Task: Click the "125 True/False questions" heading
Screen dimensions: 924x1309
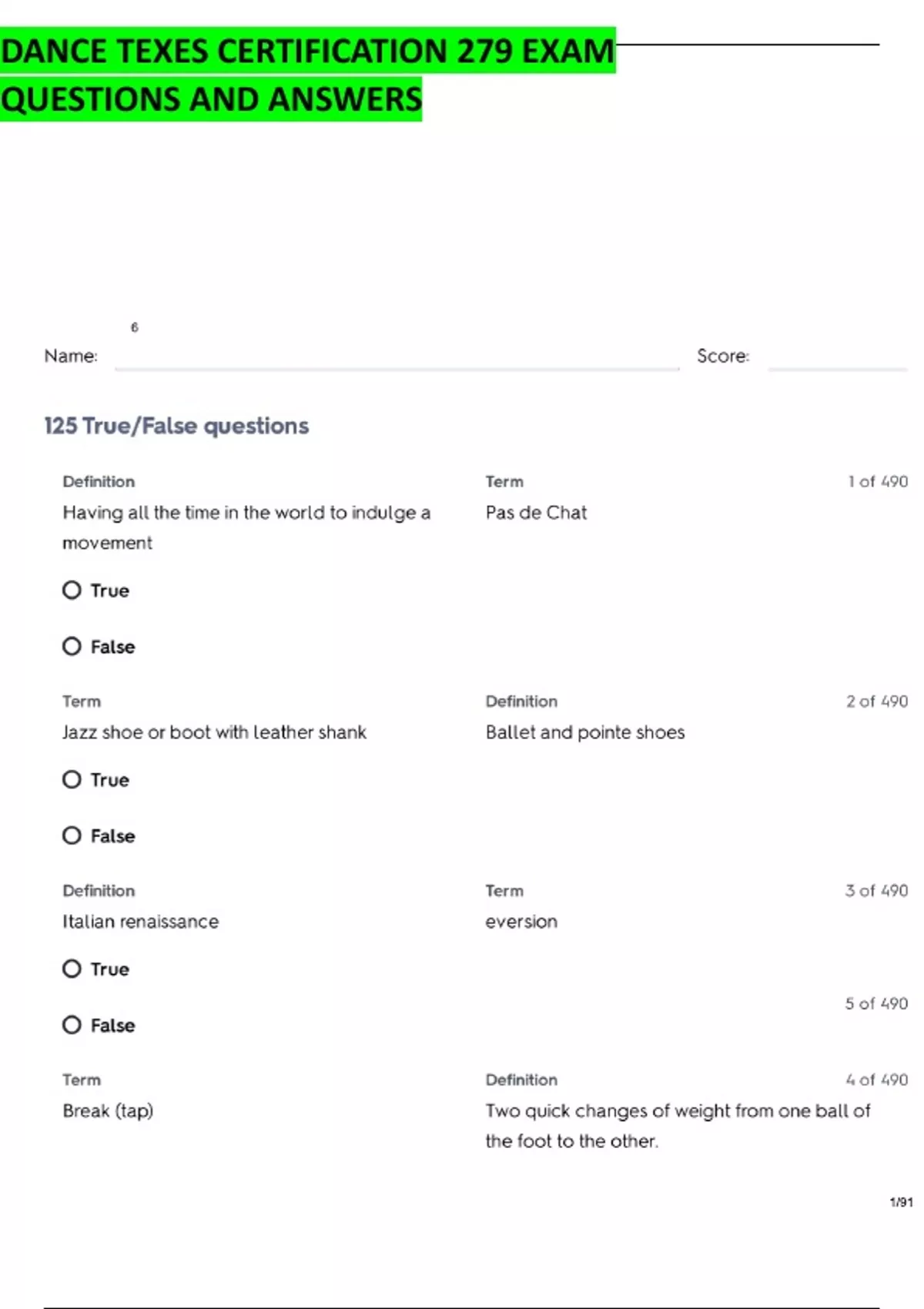Action: pyautogui.click(x=176, y=426)
